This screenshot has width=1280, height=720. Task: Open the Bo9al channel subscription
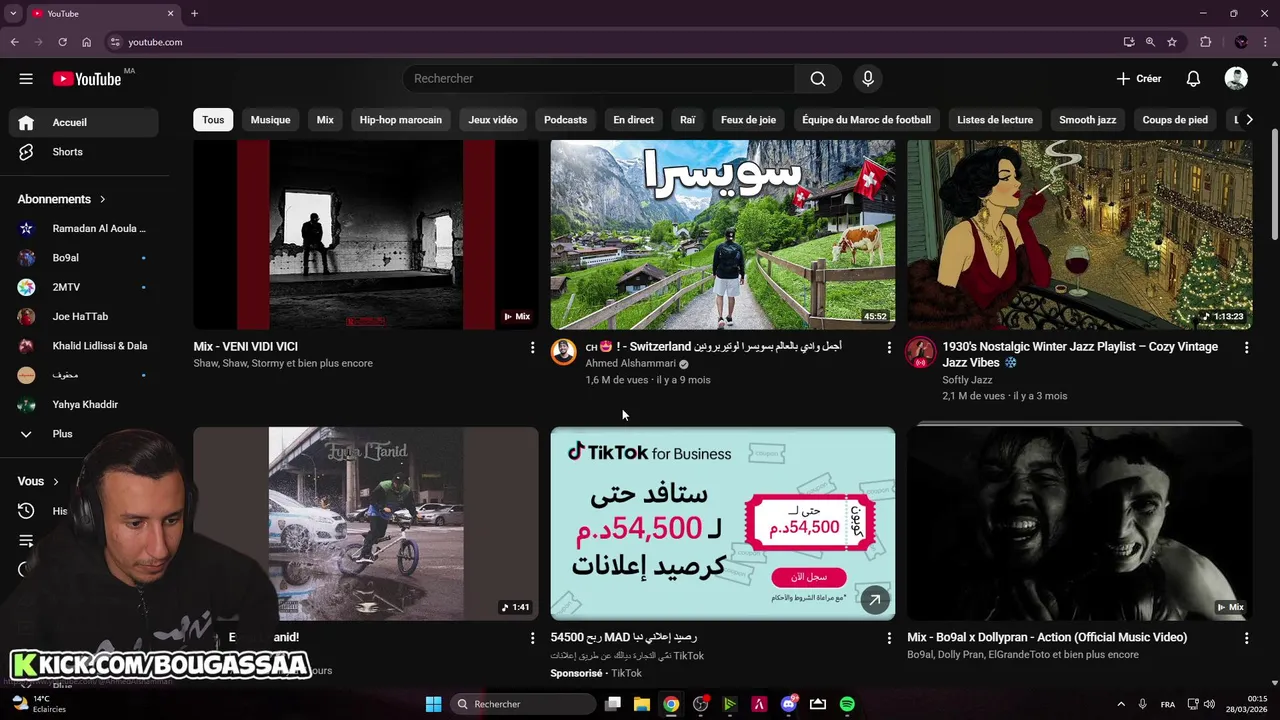(x=84, y=258)
